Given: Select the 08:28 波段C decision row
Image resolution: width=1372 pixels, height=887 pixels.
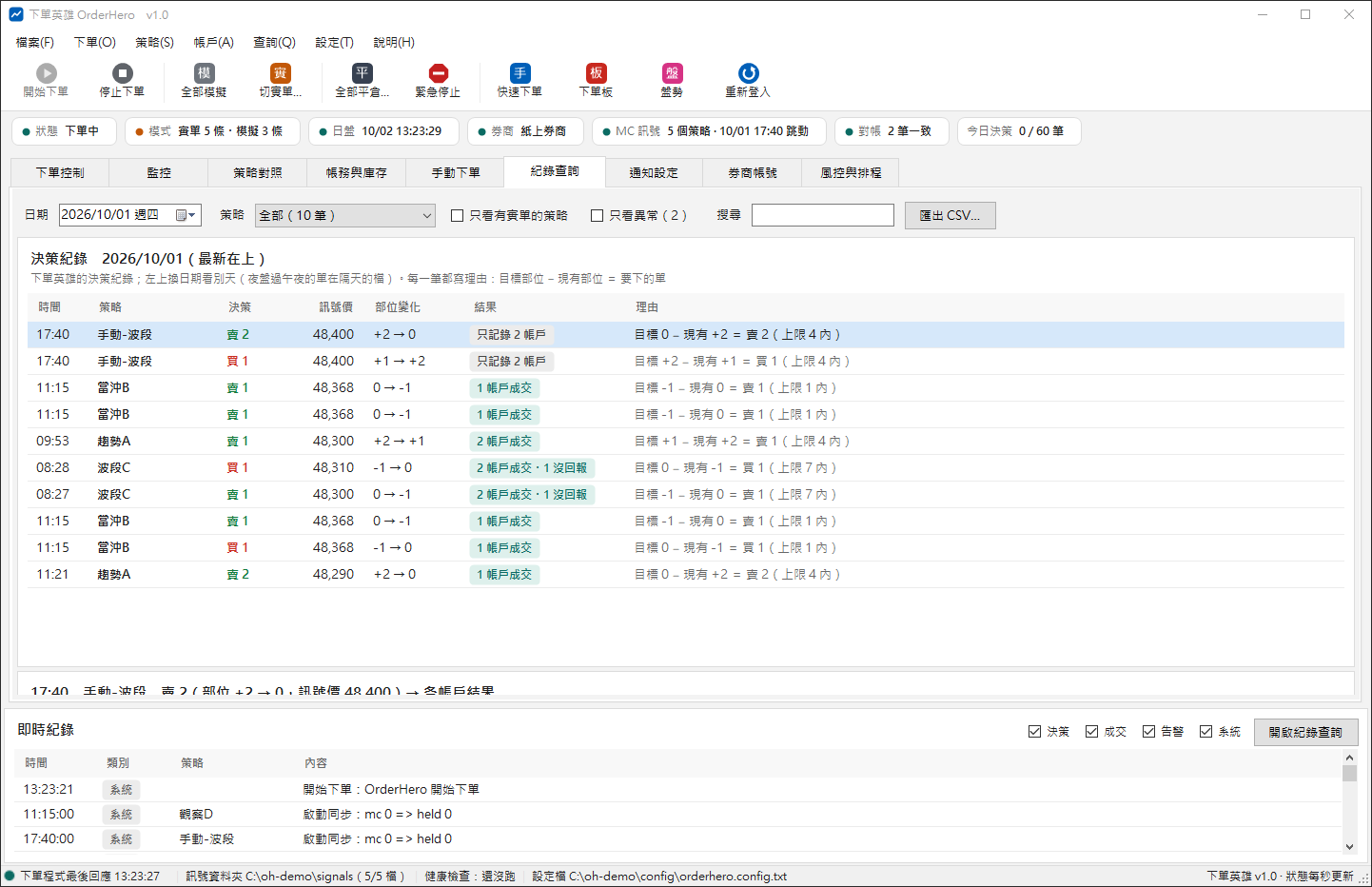Looking at the screenshot, I should (x=685, y=468).
